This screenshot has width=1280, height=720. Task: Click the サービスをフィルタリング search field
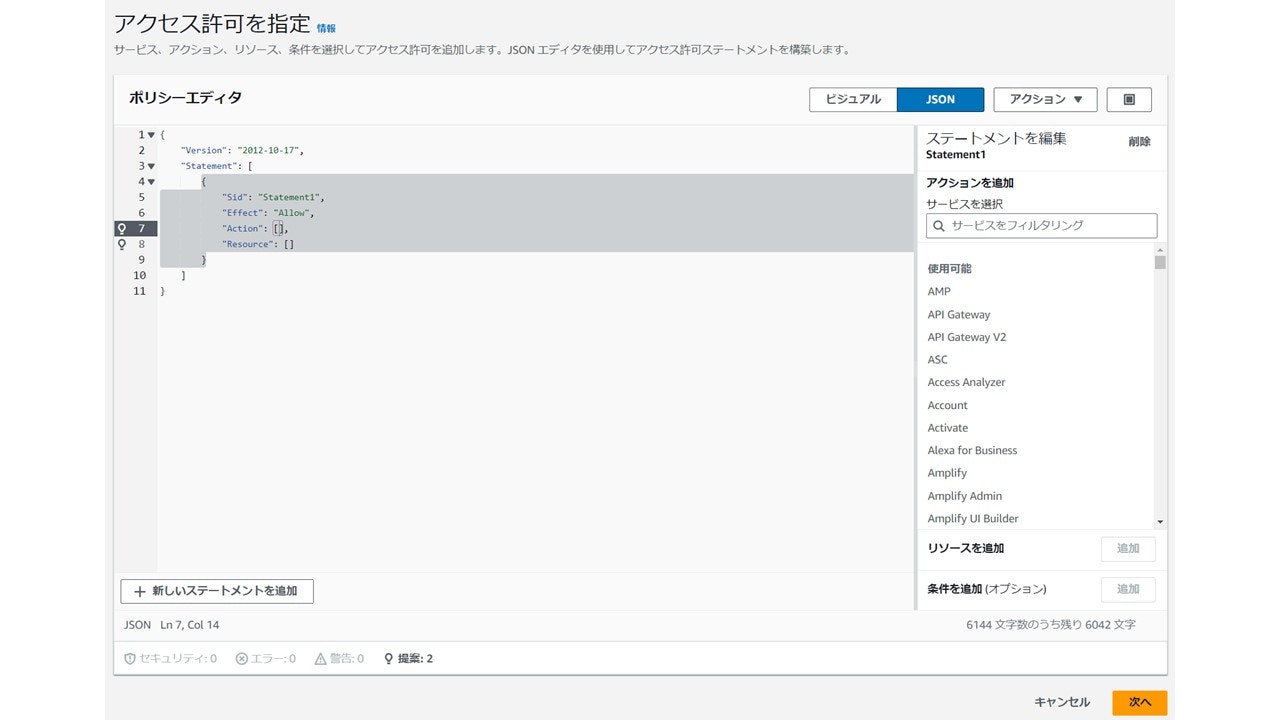pyautogui.click(x=1041, y=226)
